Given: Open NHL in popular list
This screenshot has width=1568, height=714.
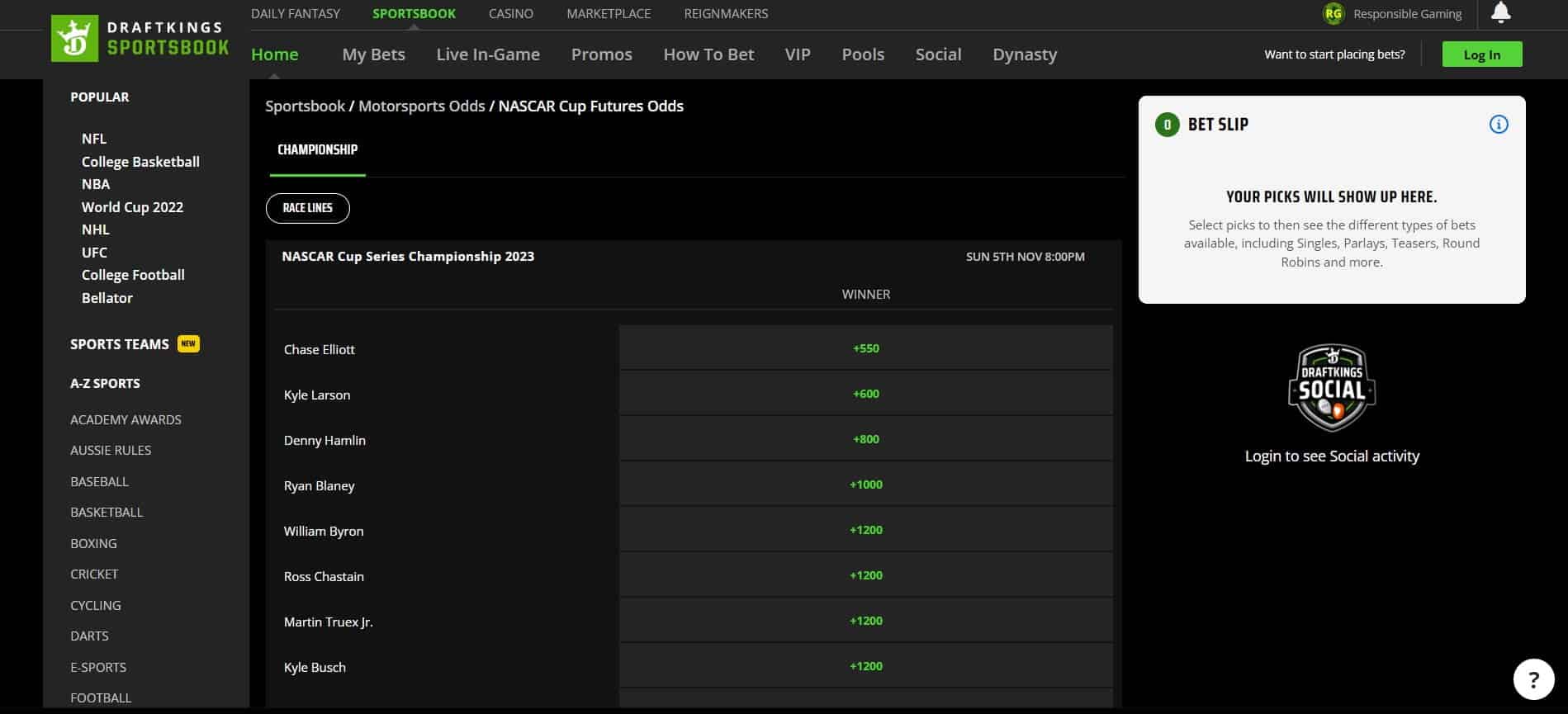Looking at the screenshot, I should 96,229.
